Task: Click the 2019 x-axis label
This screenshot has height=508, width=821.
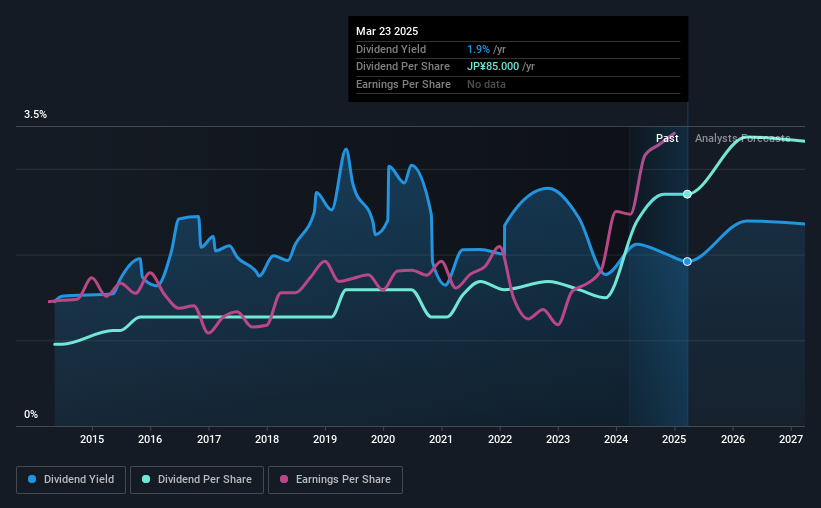Action: tap(325, 439)
